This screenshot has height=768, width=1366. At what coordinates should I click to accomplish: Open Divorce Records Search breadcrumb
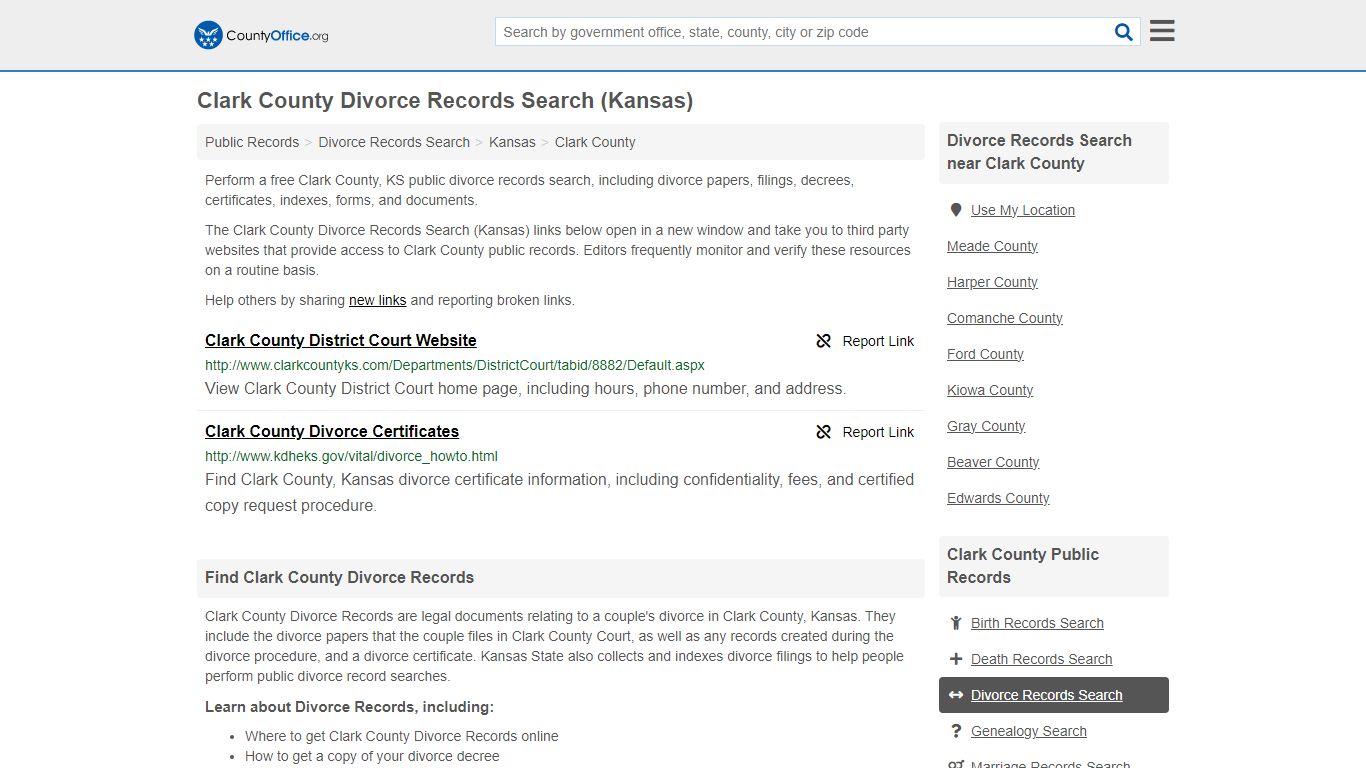tap(394, 142)
